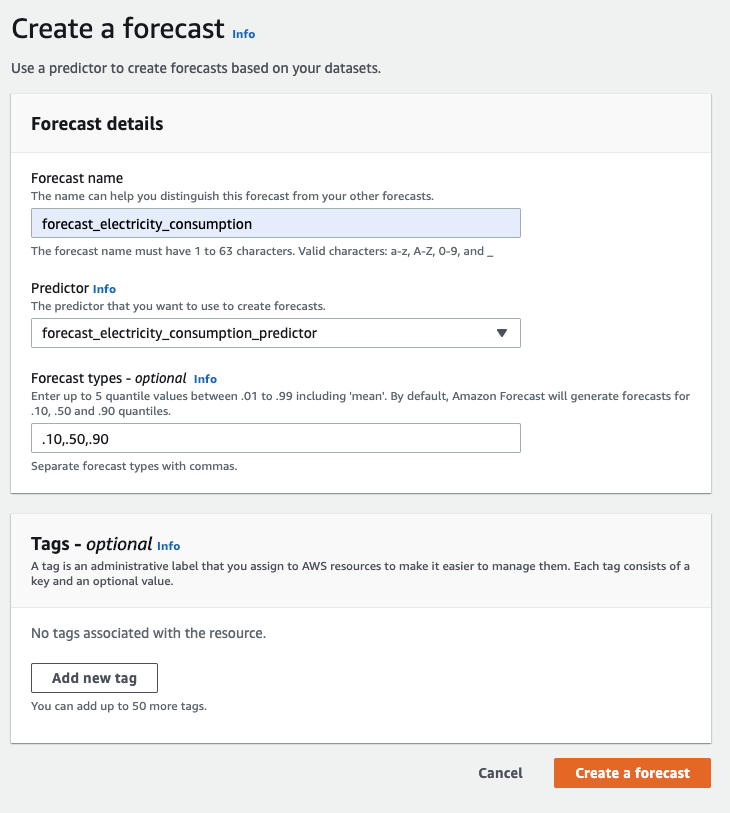Click the Use a predictor description text
This screenshot has width=730, height=813.
(196, 69)
